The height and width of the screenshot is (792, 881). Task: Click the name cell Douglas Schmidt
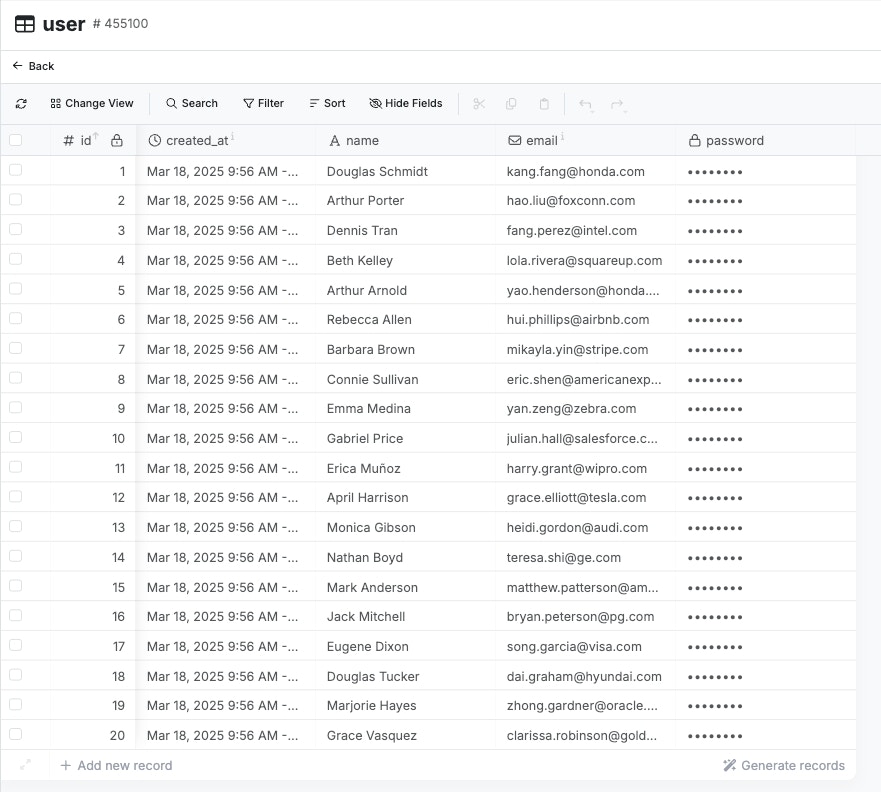click(x=406, y=171)
